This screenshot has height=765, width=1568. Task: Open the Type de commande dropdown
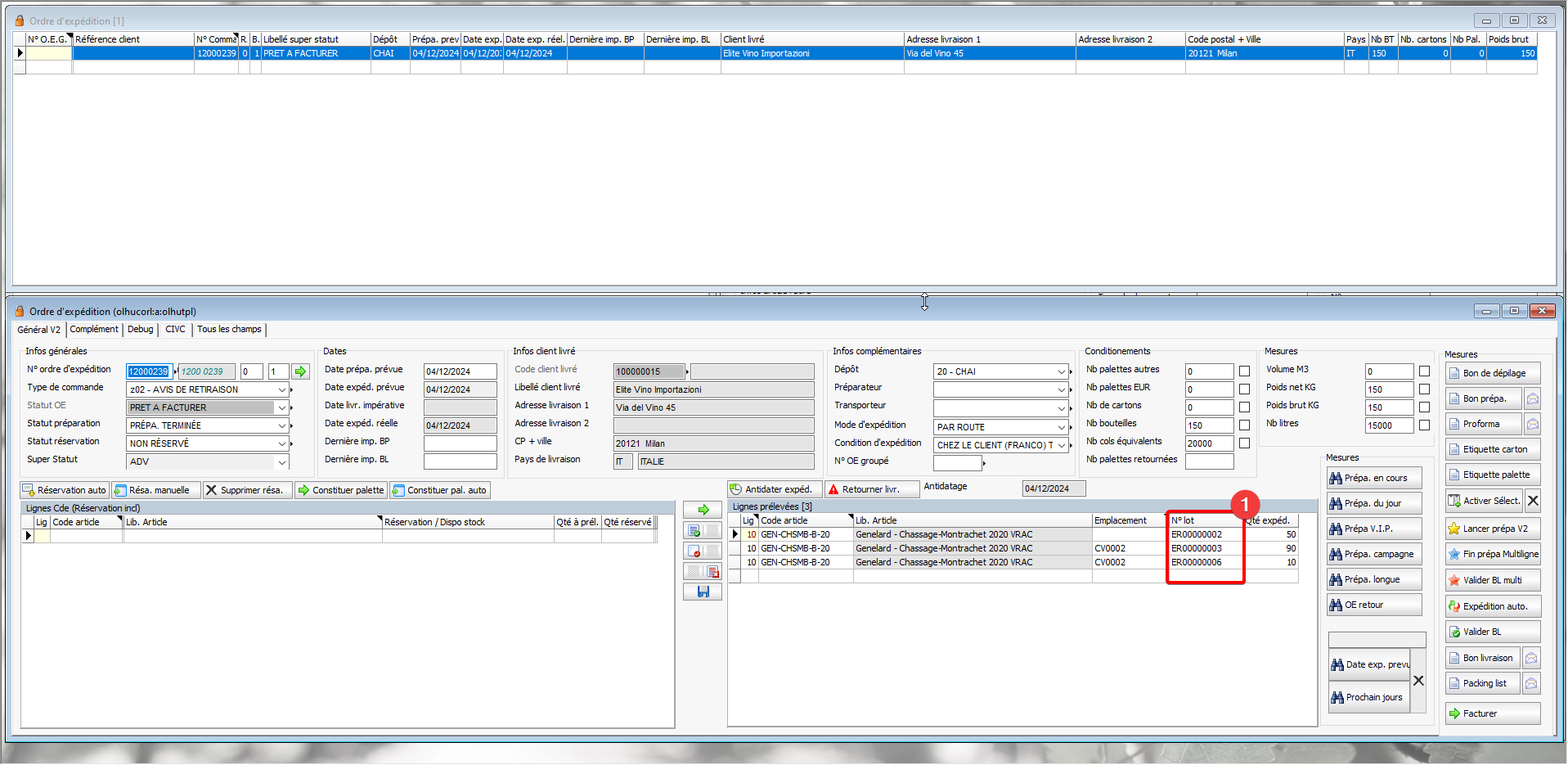tap(281, 389)
